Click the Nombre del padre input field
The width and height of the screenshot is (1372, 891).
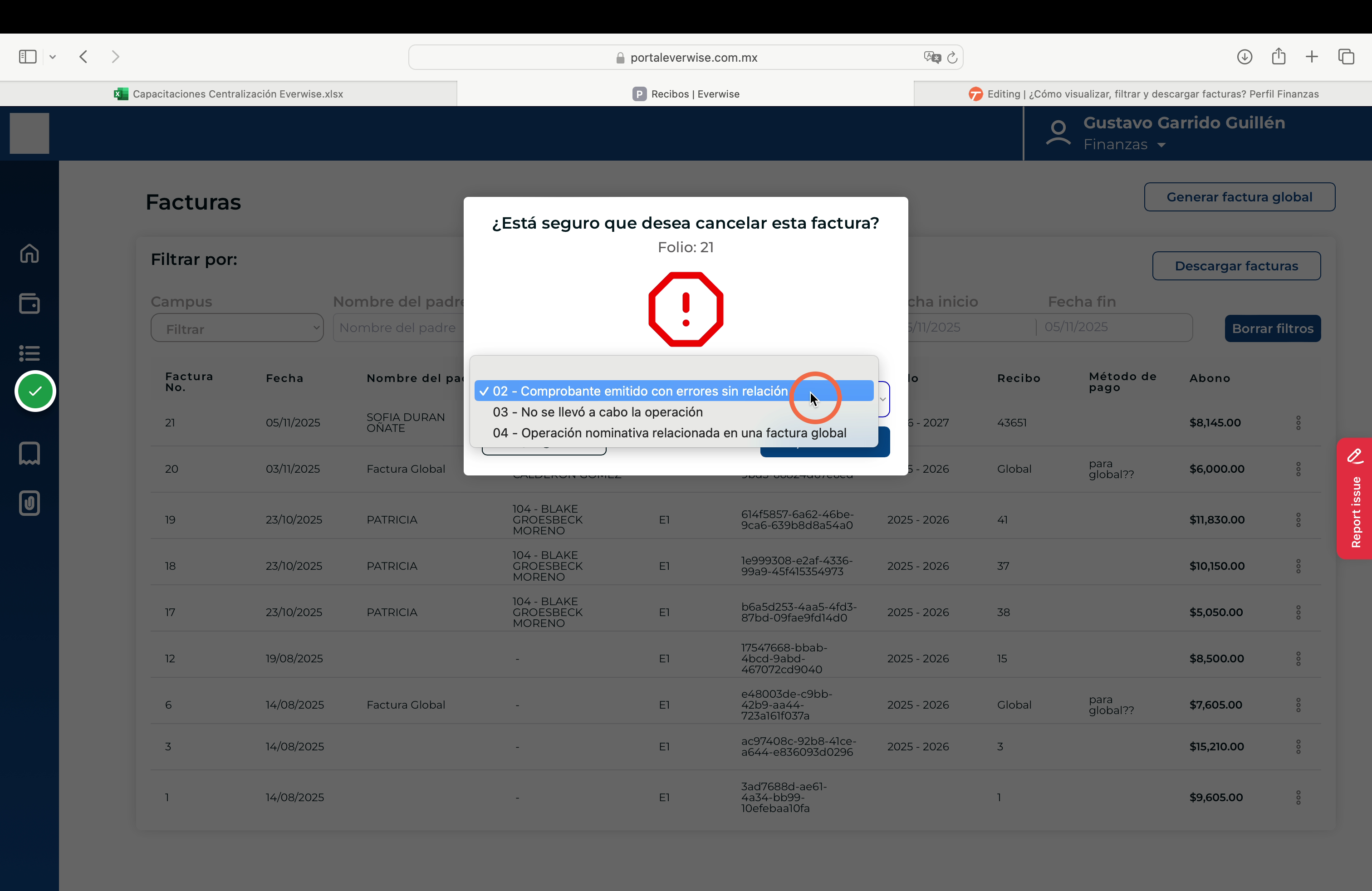399,328
